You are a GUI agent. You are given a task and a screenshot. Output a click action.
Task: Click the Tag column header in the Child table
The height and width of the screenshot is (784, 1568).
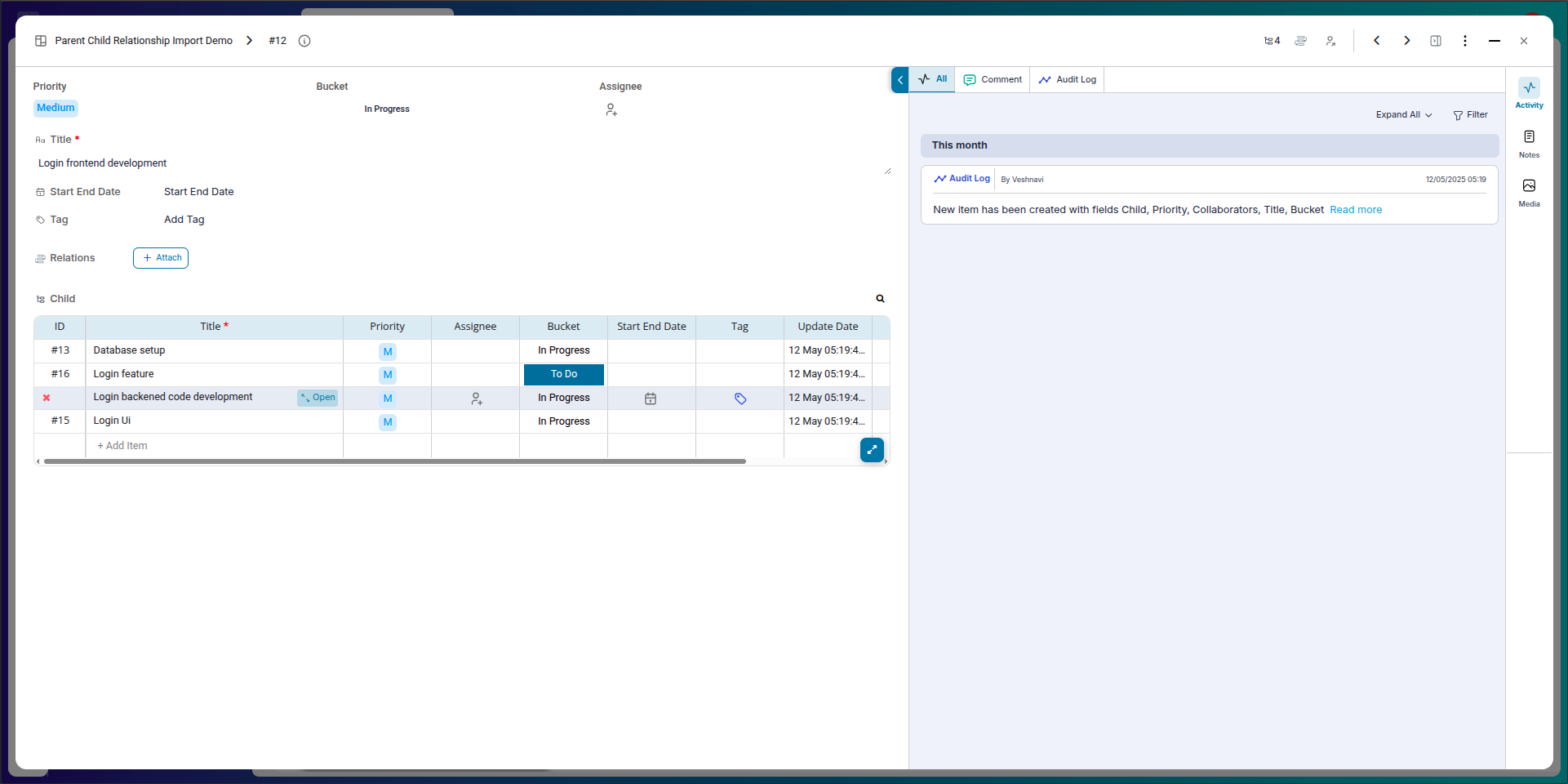click(740, 327)
